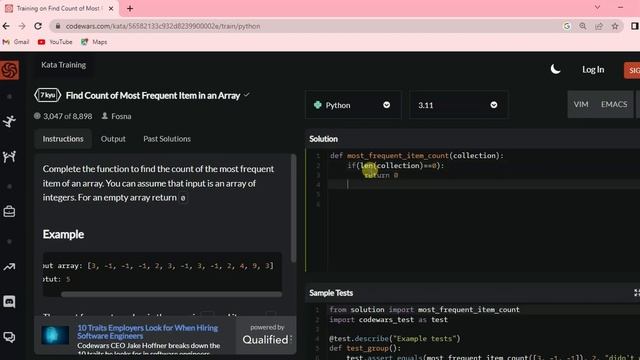Open the Kumite sparring icon in sidebar

coord(9,157)
